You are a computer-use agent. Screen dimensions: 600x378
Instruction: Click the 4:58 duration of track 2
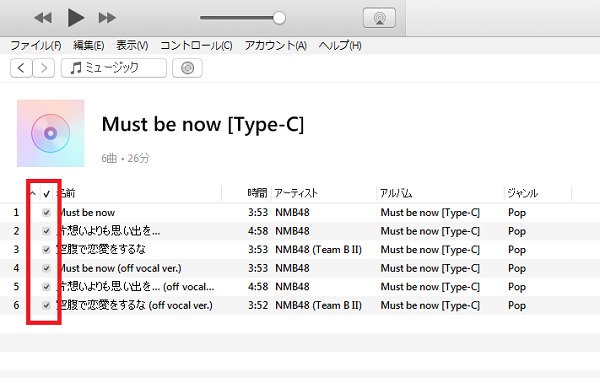tap(258, 231)
